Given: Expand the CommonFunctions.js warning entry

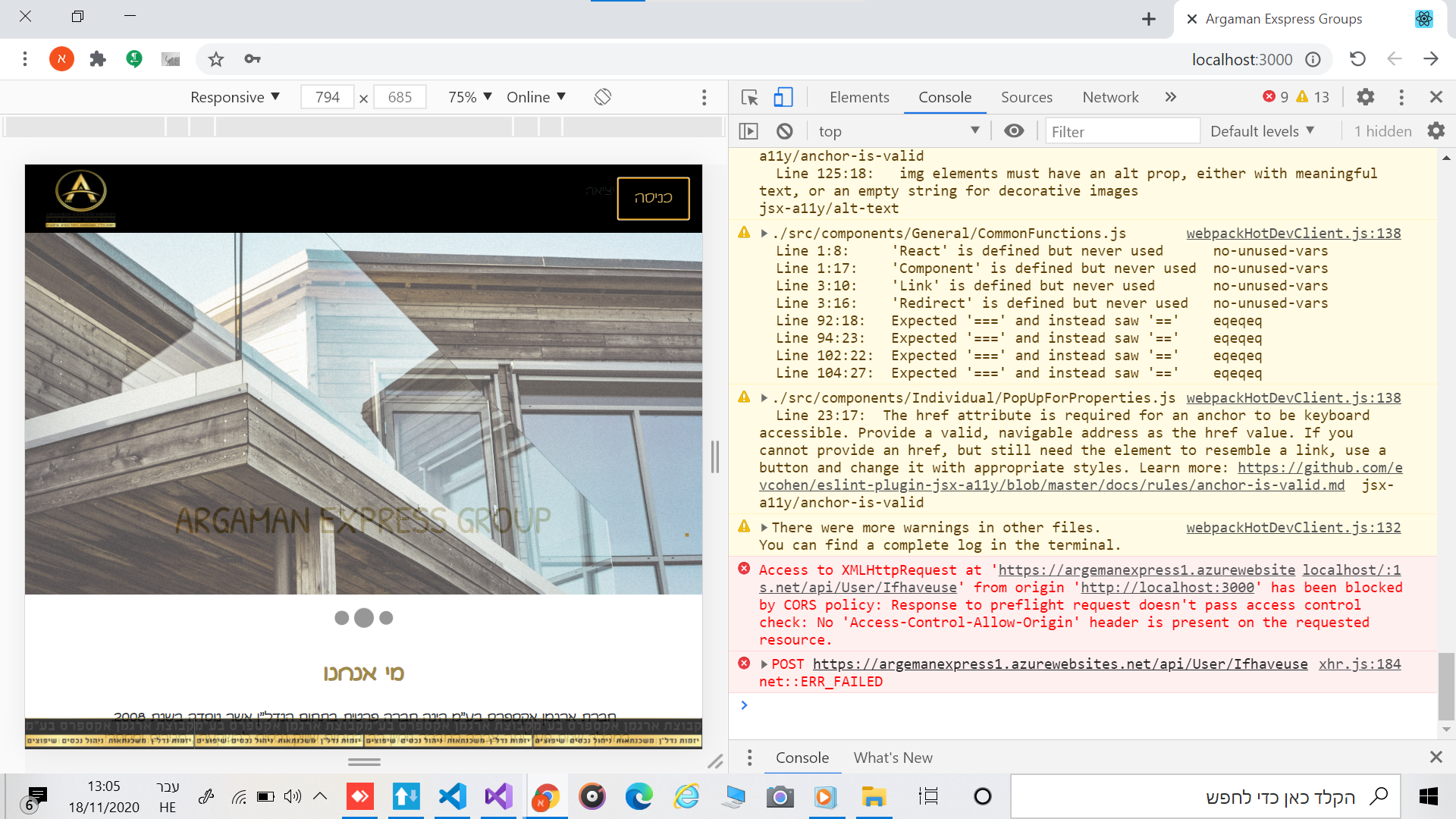Looking at the screenshot, I should click(x=764, y=234).
